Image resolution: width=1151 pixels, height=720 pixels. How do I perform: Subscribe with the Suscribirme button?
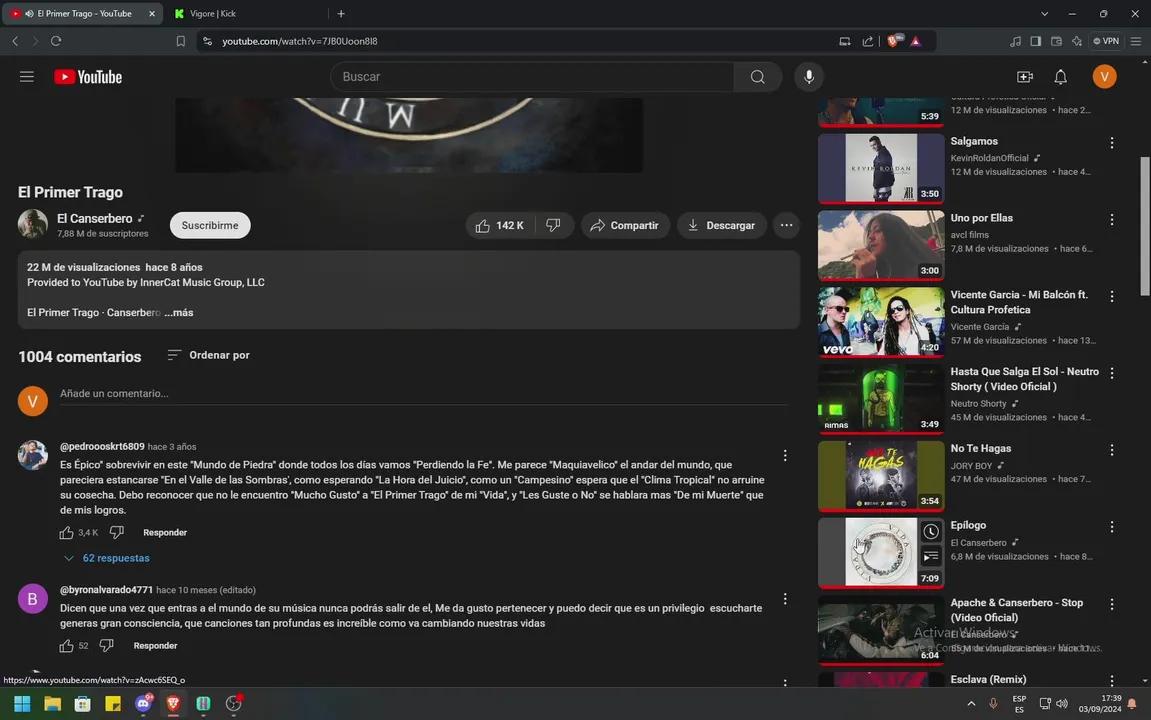click(210, 225)
